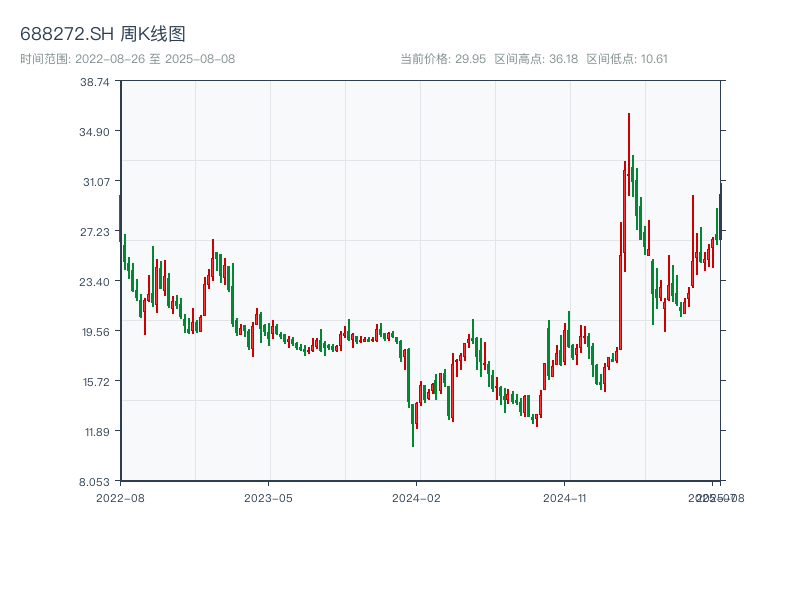The height and width of the screenshot is (600, 800).
Task: Click the y-axis value 38.74
Action: pyautogui.click(x=94, y=83)
